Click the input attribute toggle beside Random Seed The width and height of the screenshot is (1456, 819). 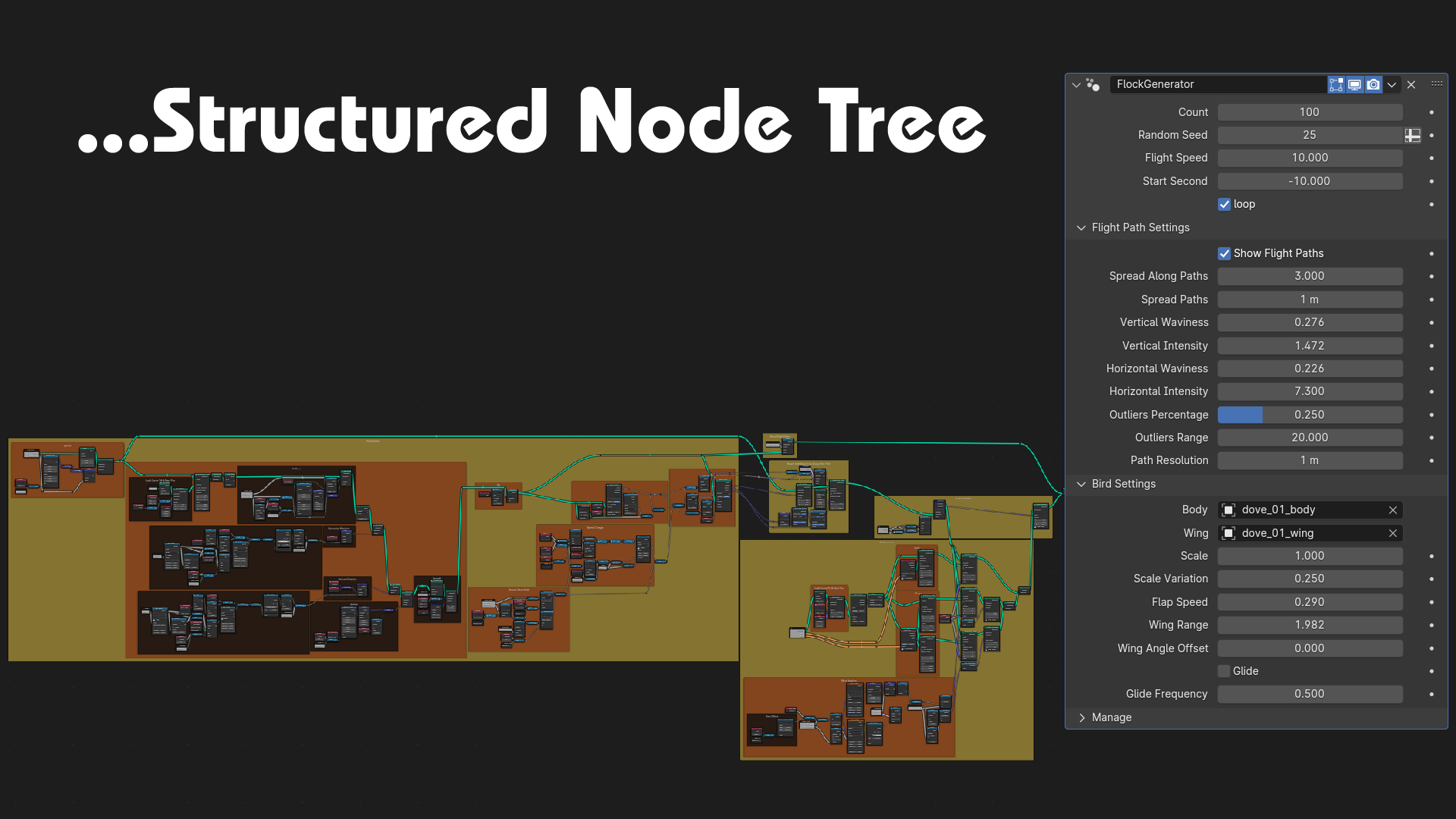1412,135
